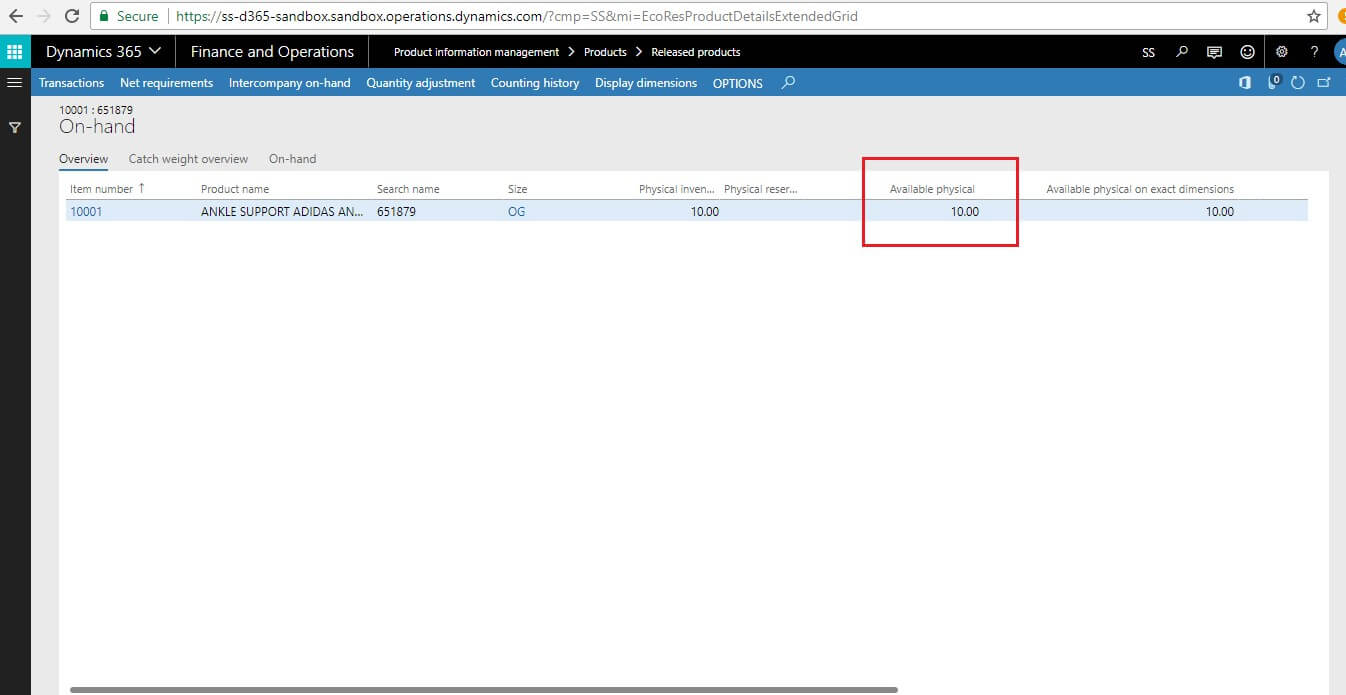Expand the hamburger navigation pane
Image resolution: width=1346 pixels, height=695 pixels.
tap(15, 83)
